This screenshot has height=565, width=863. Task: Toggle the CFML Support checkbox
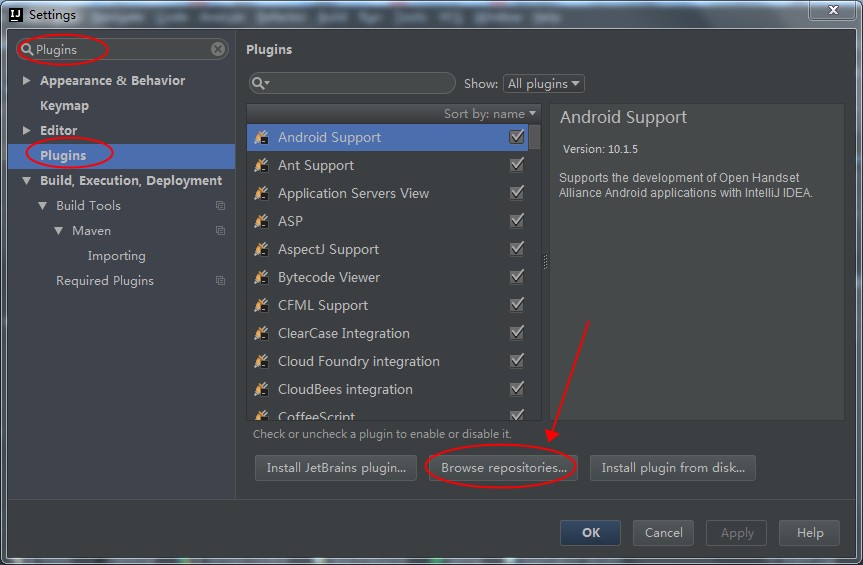coord(516,305)
